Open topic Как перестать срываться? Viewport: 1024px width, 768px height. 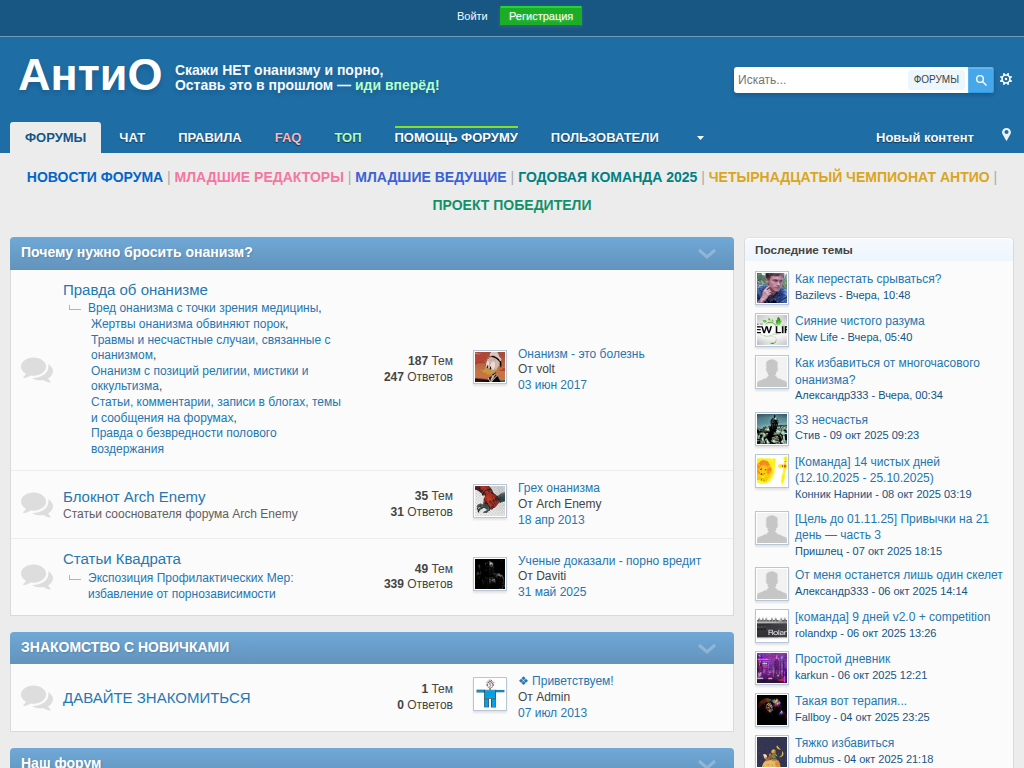pyautogui.click(x=867, y=279)
